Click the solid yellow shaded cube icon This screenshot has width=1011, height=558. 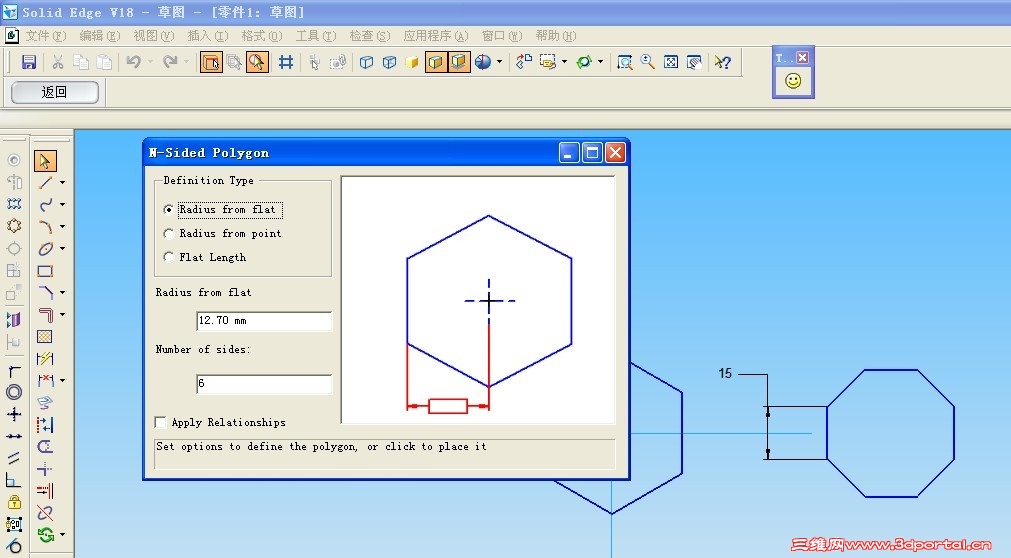pos(412,62)
